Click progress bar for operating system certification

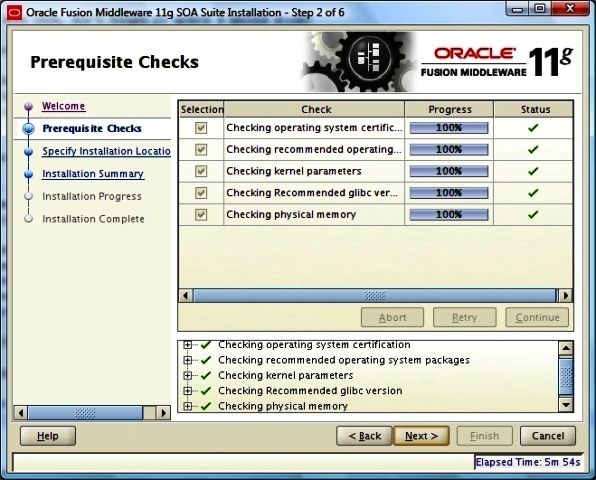449,128
